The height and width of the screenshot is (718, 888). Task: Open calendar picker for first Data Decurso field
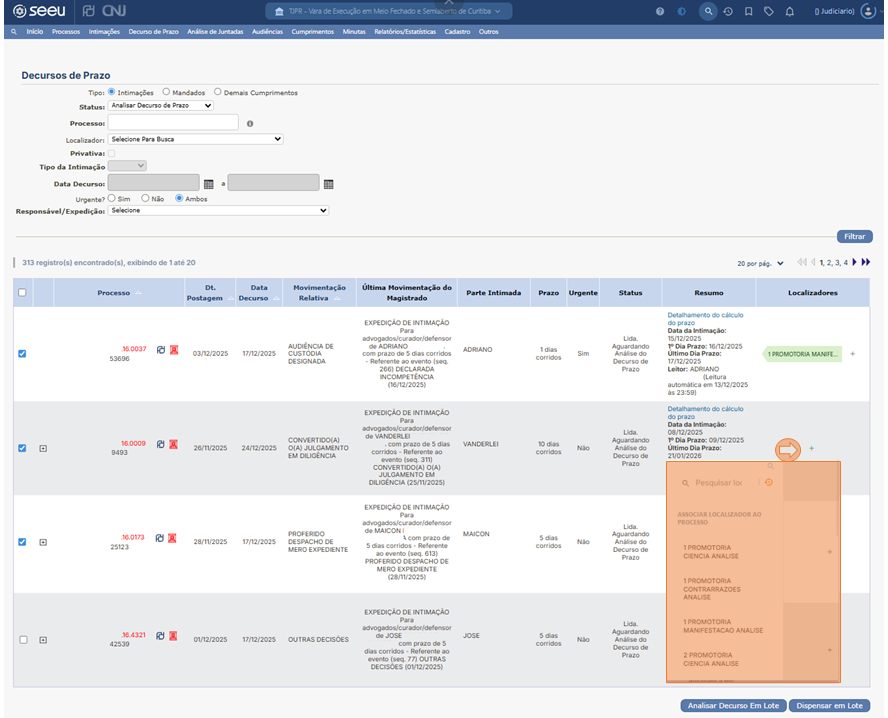pos(209,184)
